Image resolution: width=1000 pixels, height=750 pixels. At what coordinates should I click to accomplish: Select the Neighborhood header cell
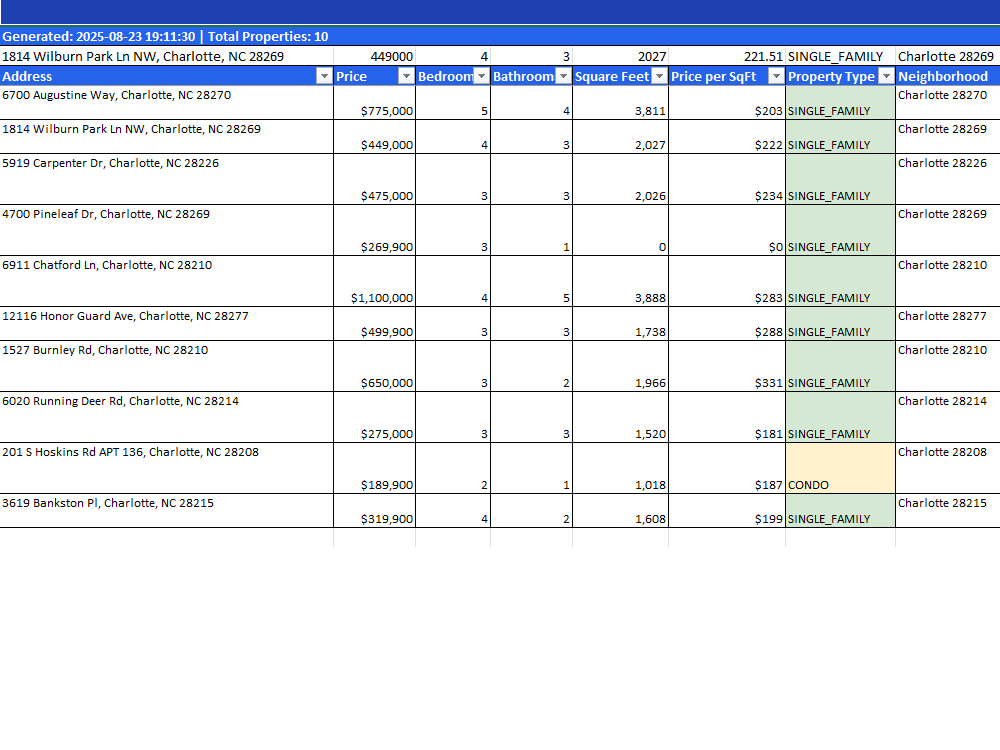(948, 77)
